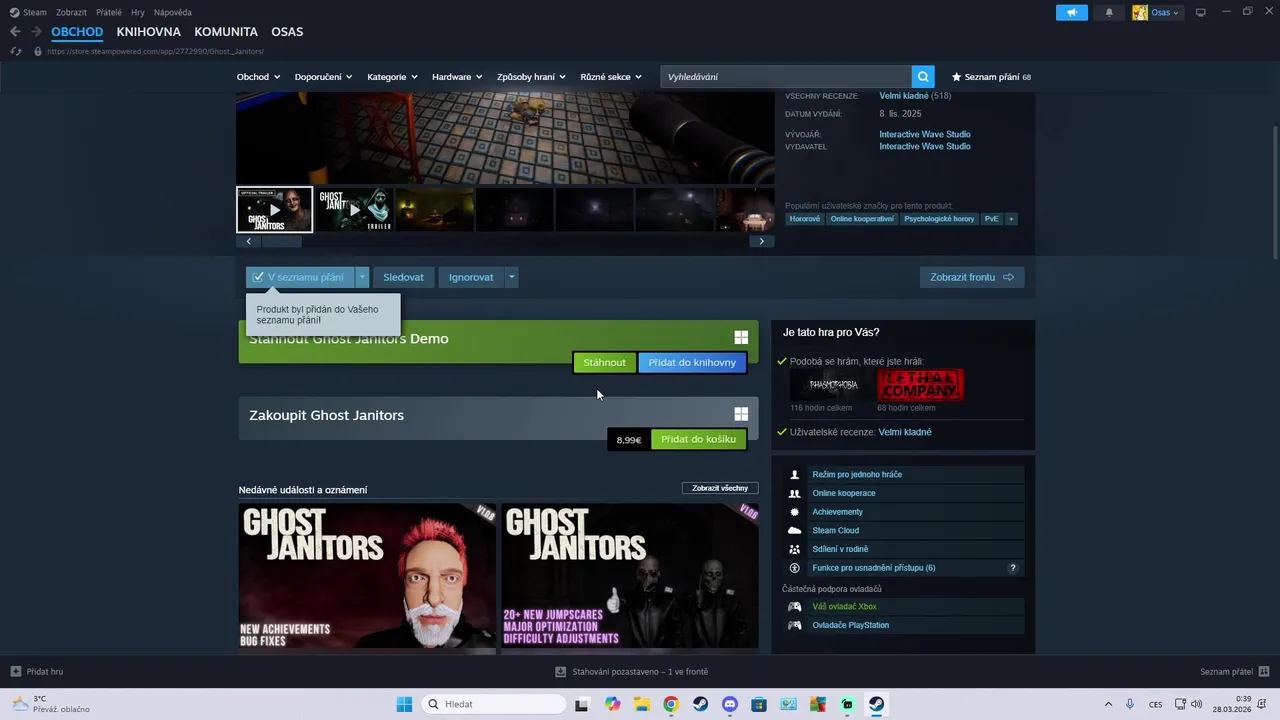Click the blue search magnifier button
The height and width of the screenshot is (720, 1280).
point(923,77)
